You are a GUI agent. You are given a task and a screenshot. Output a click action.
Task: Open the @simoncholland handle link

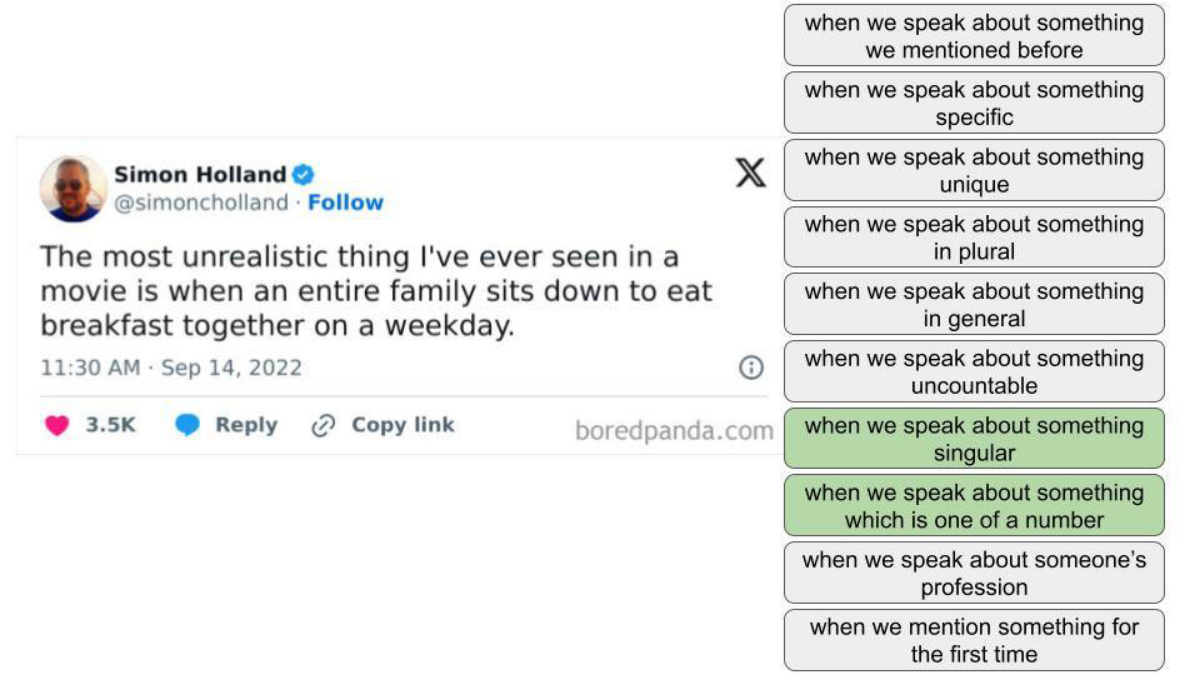tap(201, 202)
